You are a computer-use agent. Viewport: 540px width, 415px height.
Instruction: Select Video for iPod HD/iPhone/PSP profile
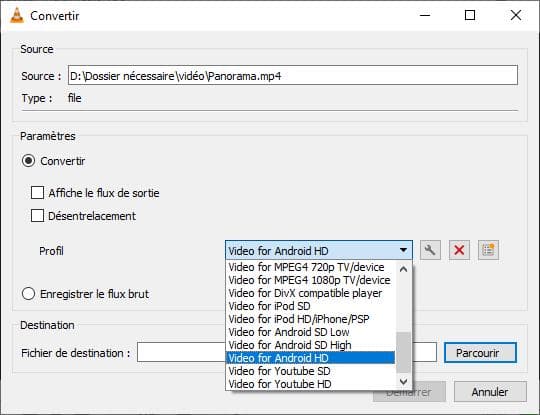[310, 319]
